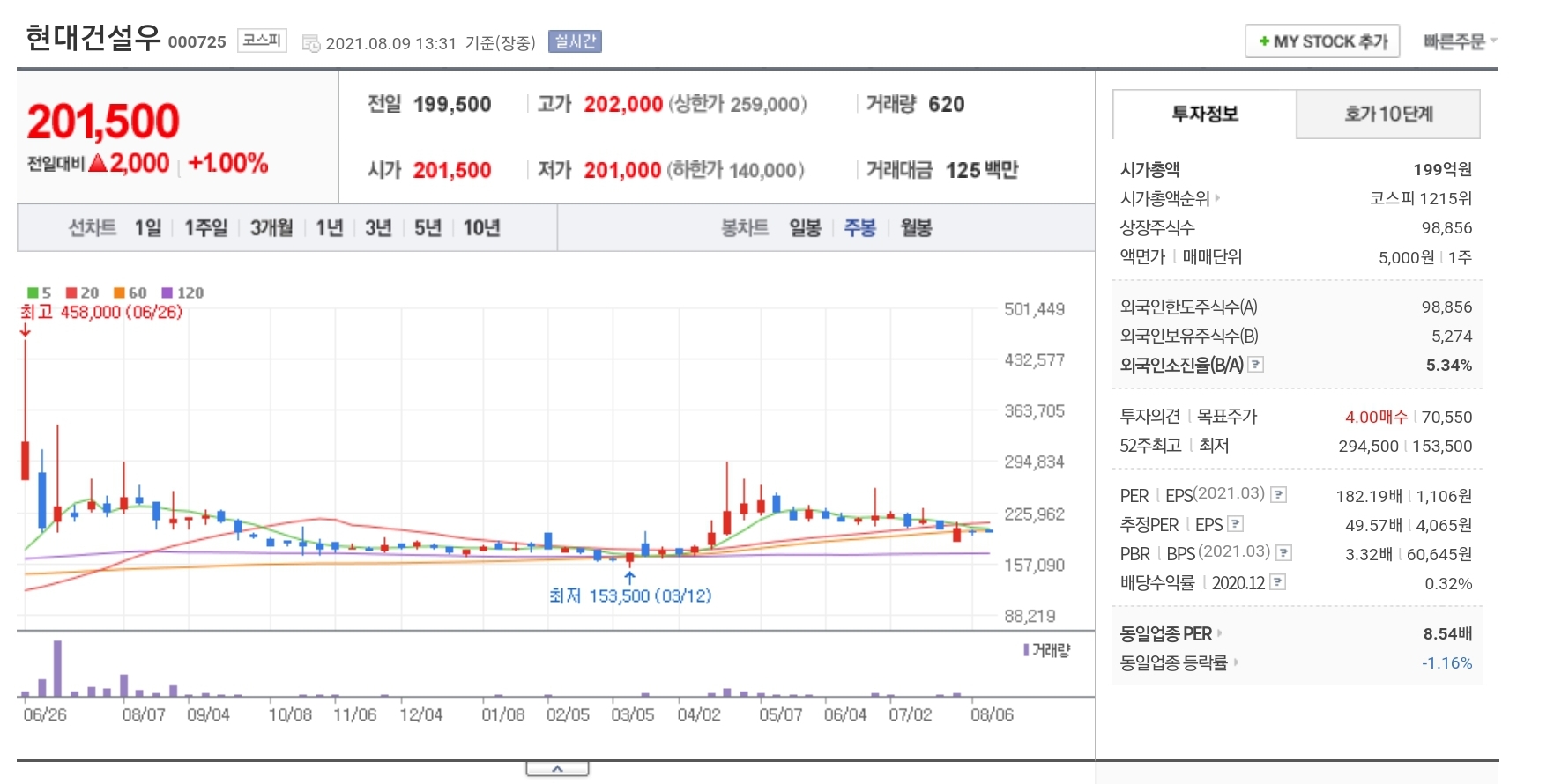
Task: Select the 1일 line chart period
Action: 148,228
